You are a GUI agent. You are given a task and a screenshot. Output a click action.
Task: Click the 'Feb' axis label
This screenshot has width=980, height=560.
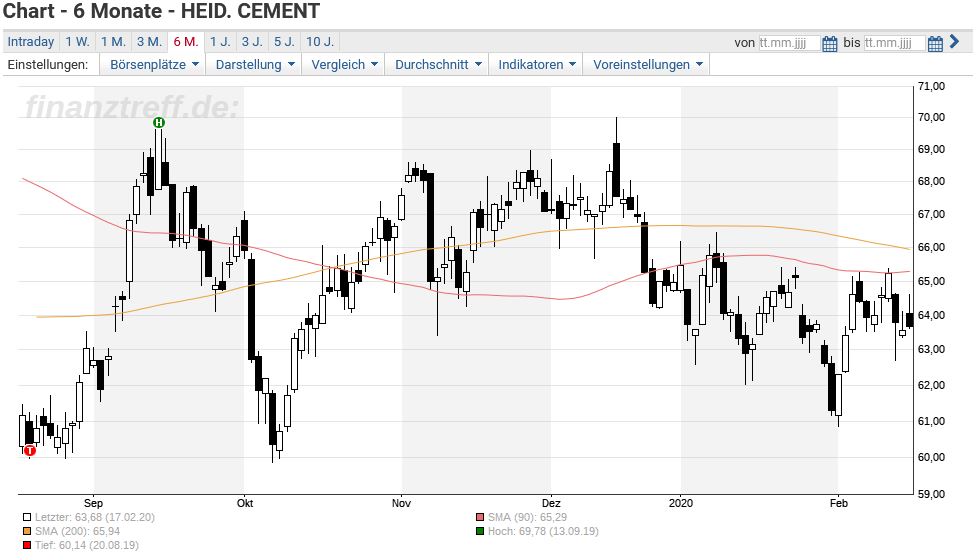click(x=839, y=503)
